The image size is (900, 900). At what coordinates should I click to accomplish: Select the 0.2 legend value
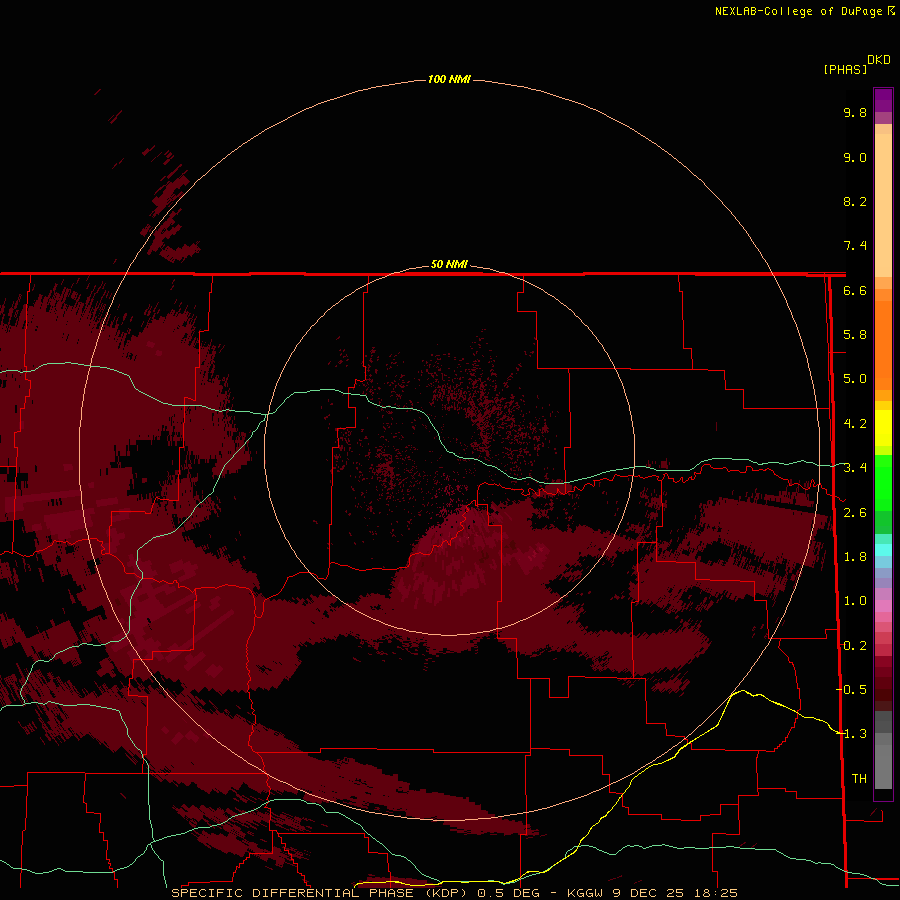pyautogui.click(x=855, y=646)
